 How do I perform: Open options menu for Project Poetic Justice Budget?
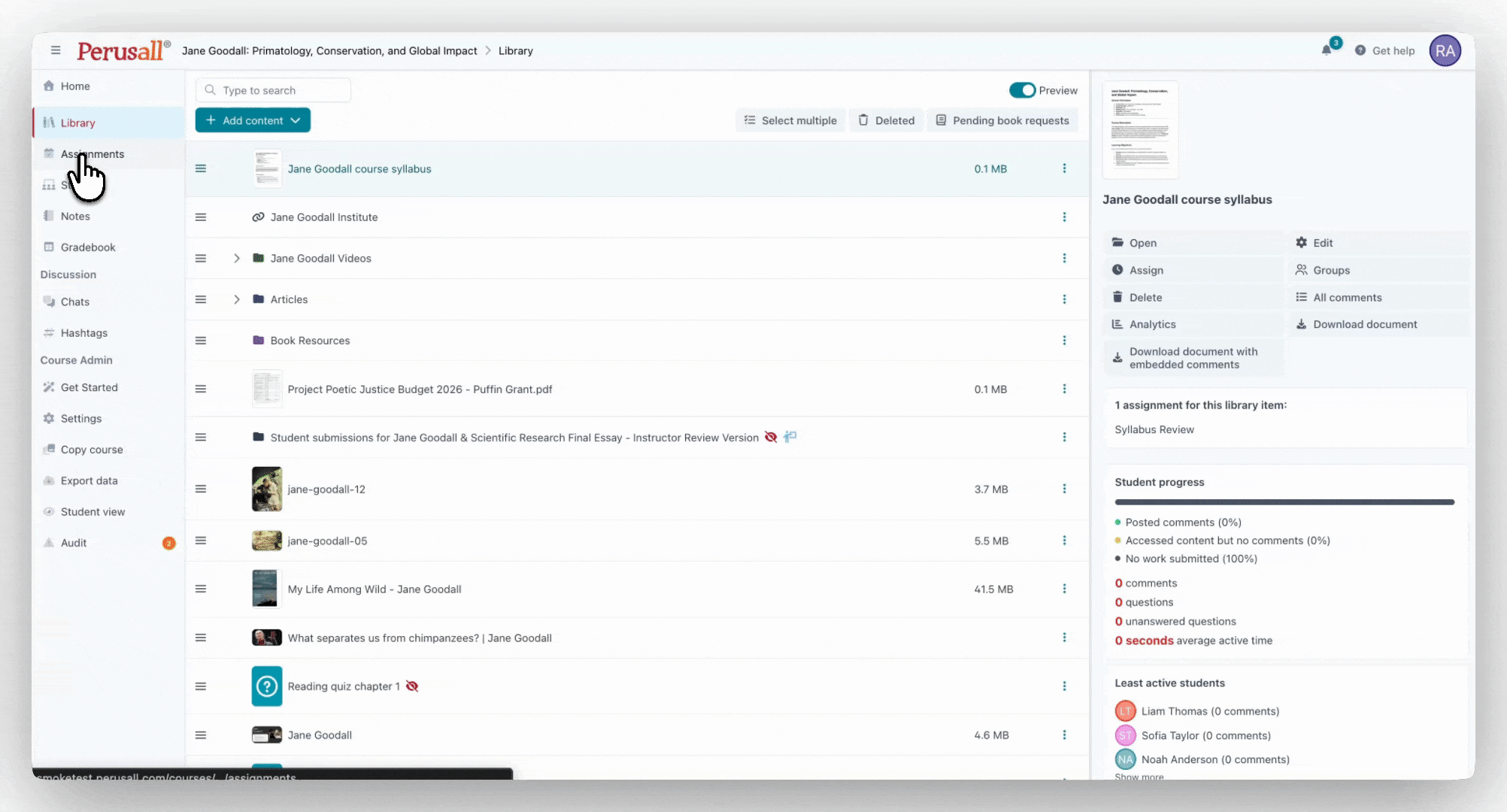coord(1064,389)
